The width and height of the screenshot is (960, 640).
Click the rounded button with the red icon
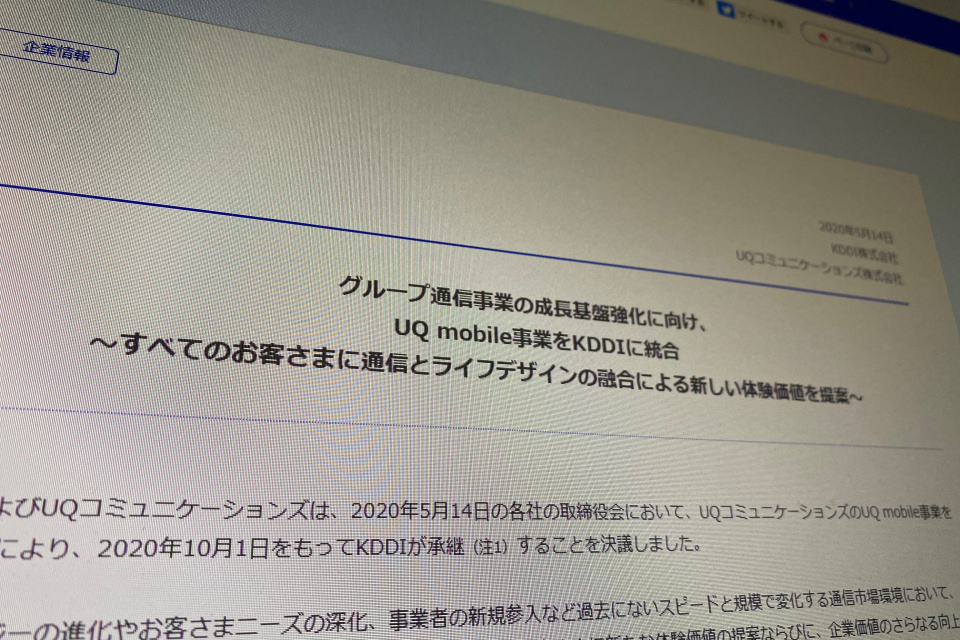tap(845, 44)
